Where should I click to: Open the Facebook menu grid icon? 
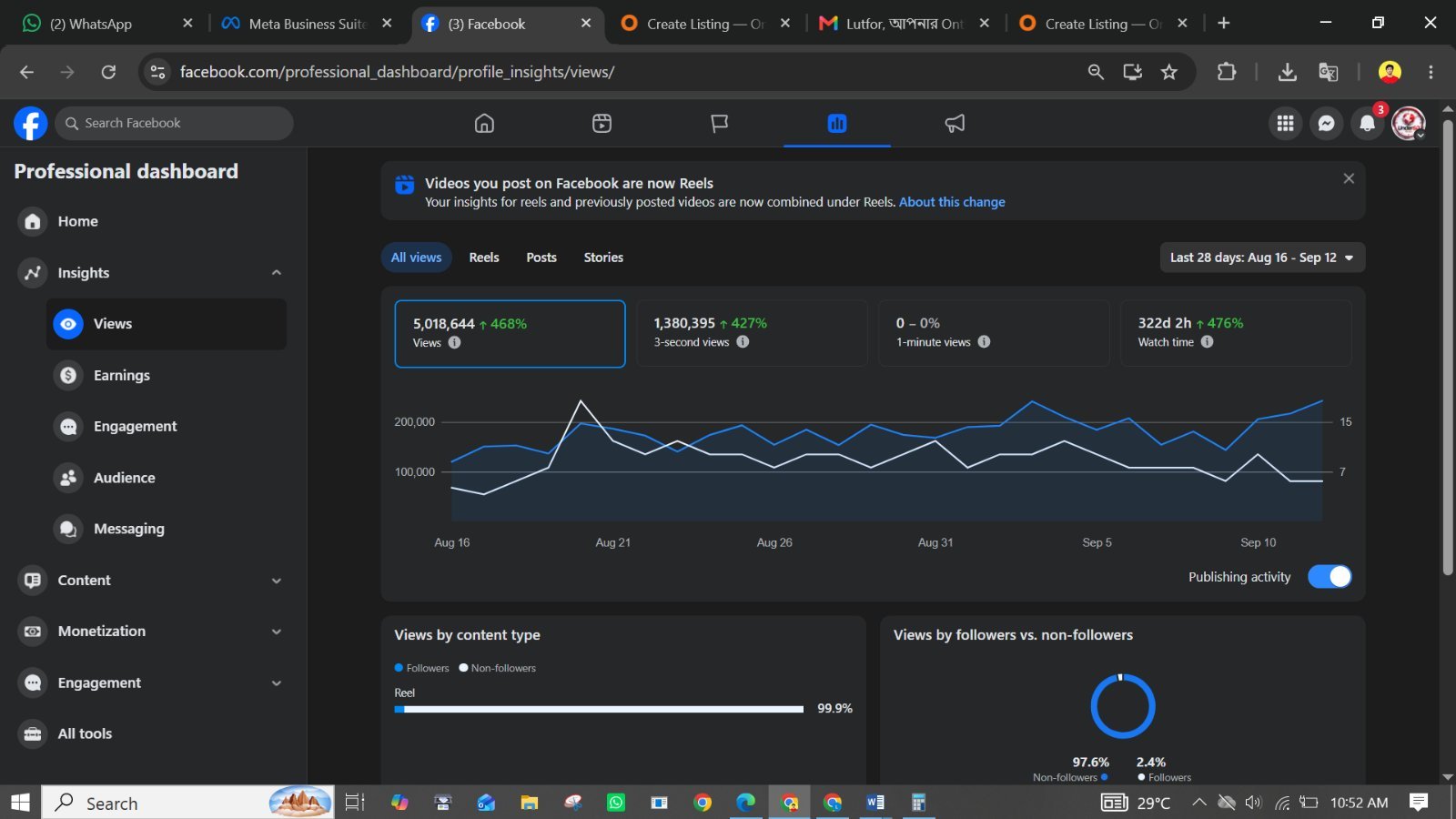1285,124
